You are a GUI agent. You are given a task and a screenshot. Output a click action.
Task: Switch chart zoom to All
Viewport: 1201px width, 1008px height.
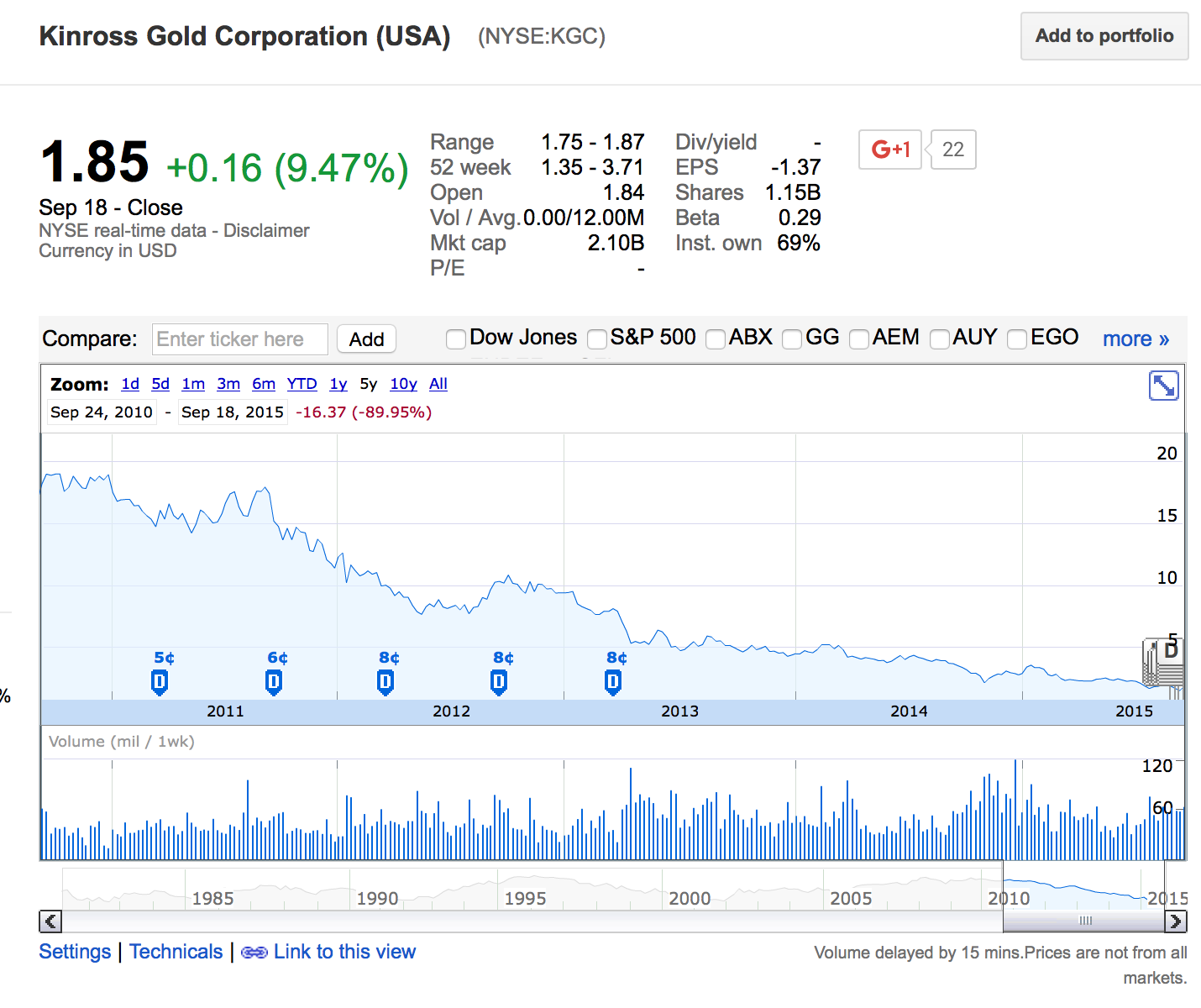(x=438, y=384)
